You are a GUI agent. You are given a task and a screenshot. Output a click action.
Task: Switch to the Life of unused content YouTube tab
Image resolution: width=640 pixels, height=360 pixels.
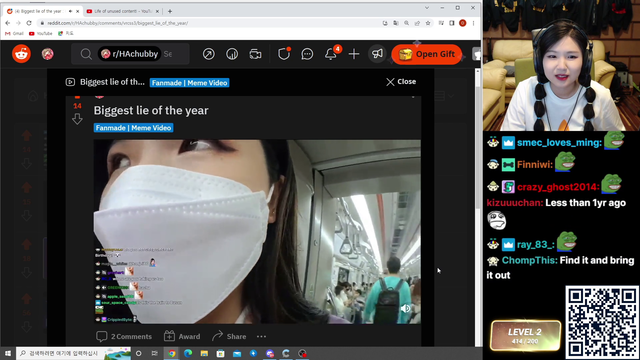tap(122, 11)
